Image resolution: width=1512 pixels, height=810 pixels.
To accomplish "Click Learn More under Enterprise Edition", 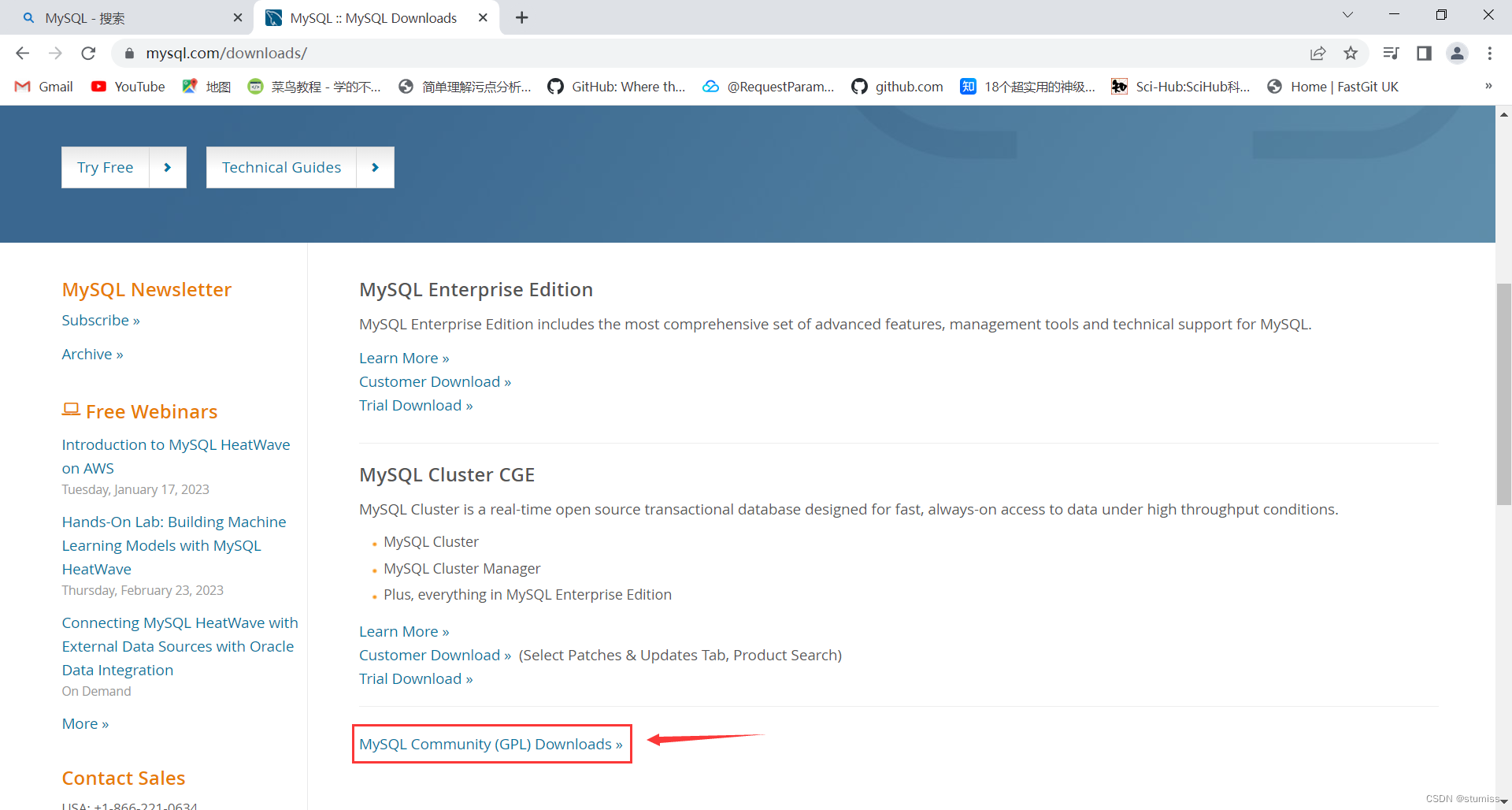I will click(404, 358).
